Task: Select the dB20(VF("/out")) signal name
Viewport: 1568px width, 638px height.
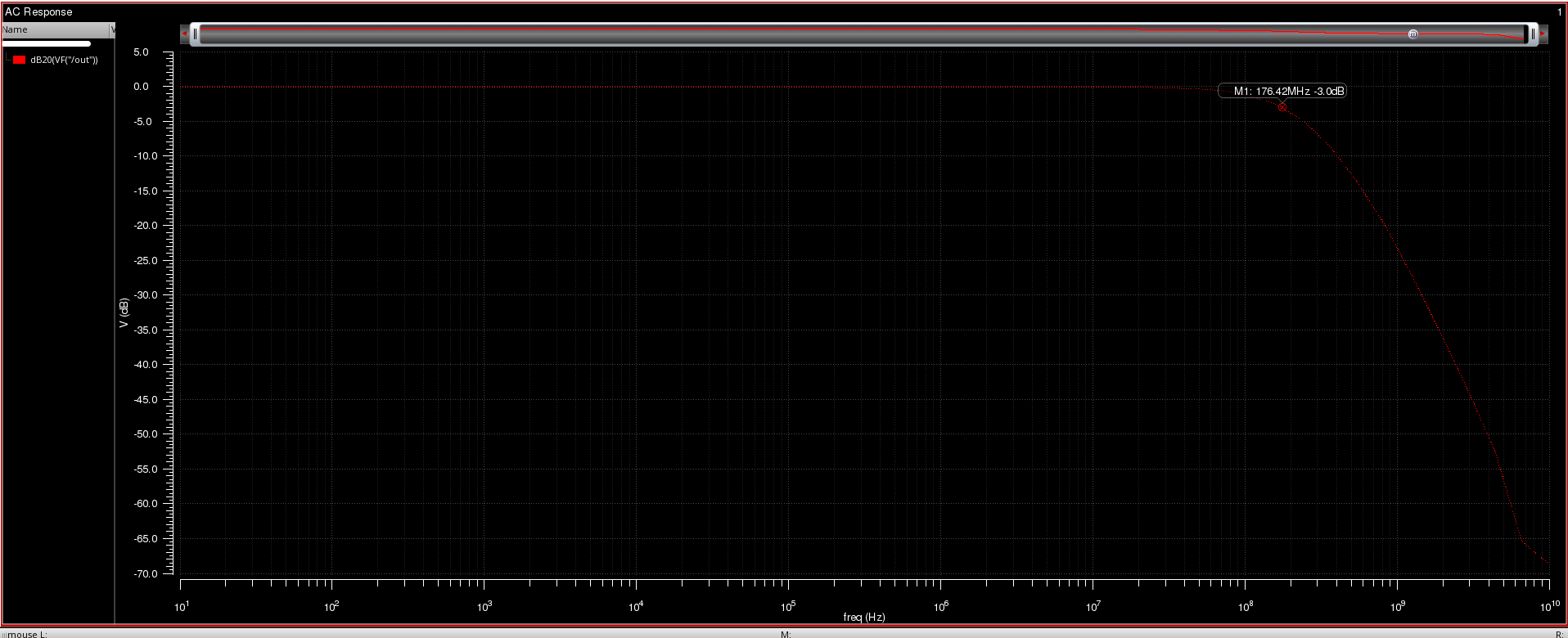Action: [x=64, y=60]
